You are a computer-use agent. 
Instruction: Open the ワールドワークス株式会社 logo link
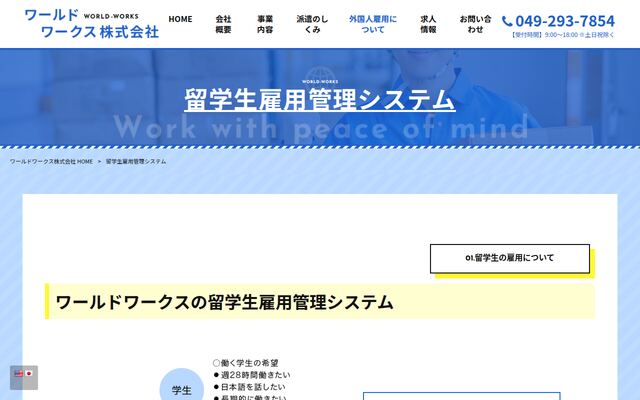pos(92,24)
